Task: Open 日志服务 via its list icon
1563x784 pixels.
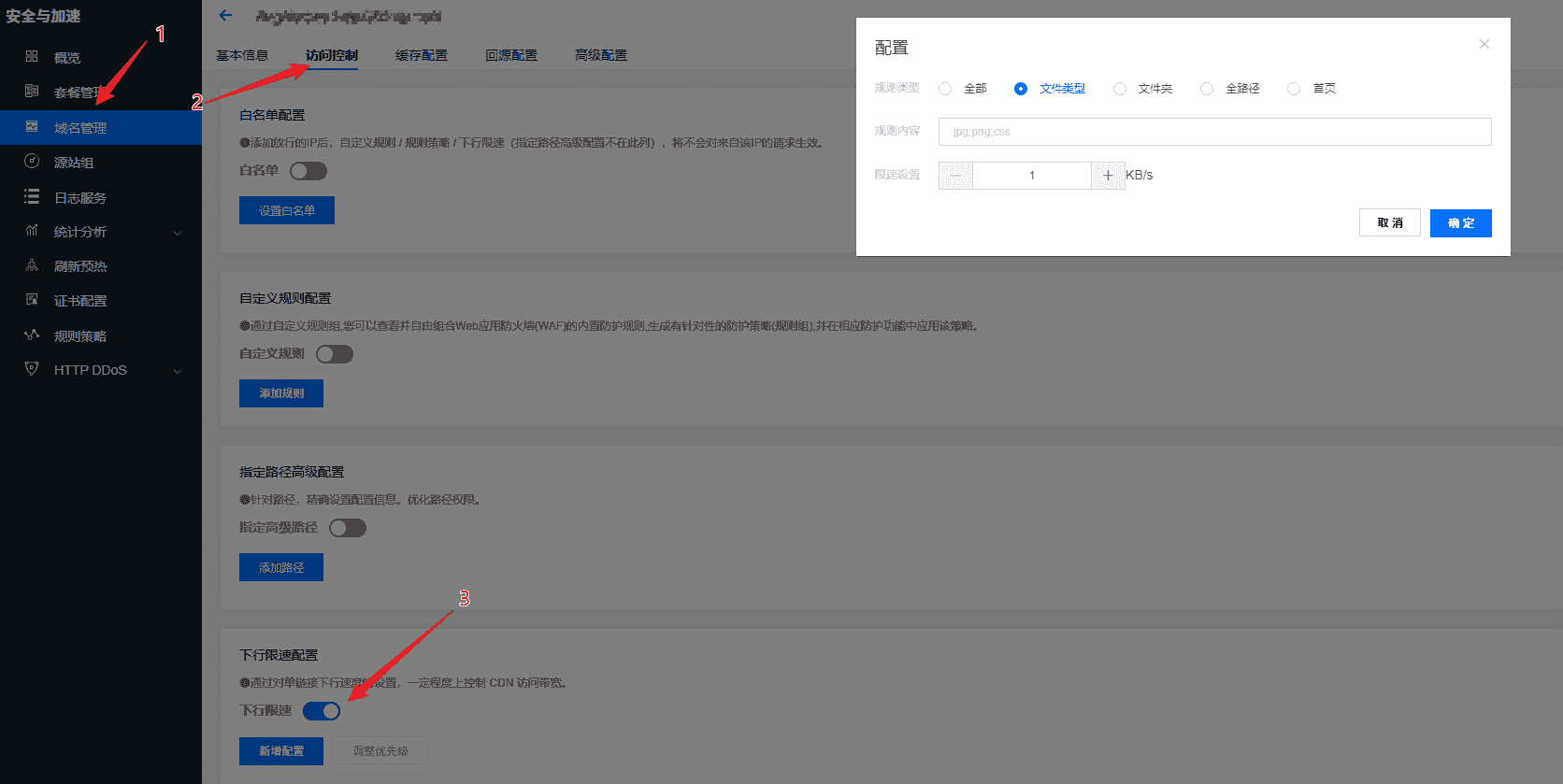Action: click(32, 197)
